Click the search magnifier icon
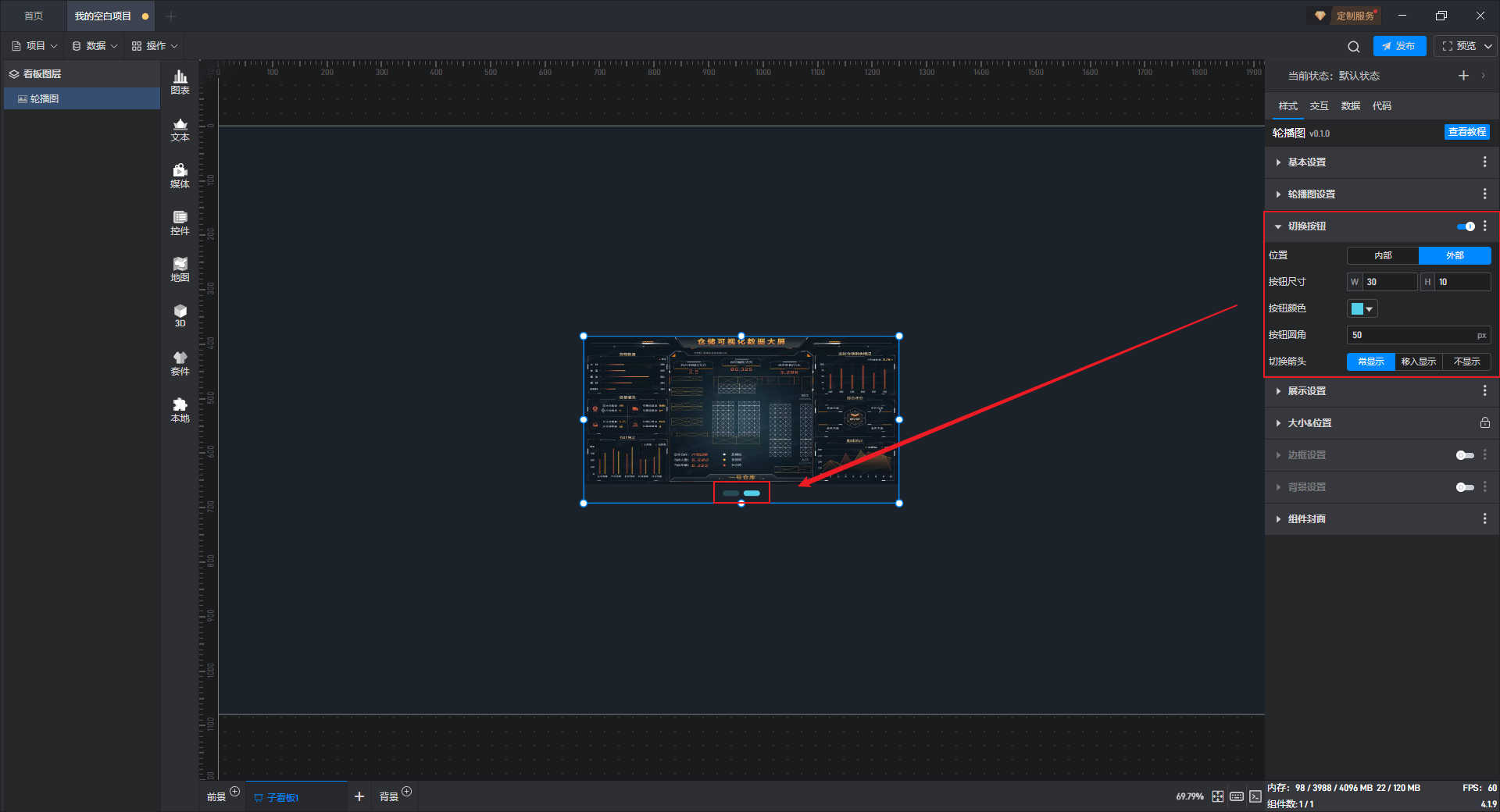 [1354, 47]
